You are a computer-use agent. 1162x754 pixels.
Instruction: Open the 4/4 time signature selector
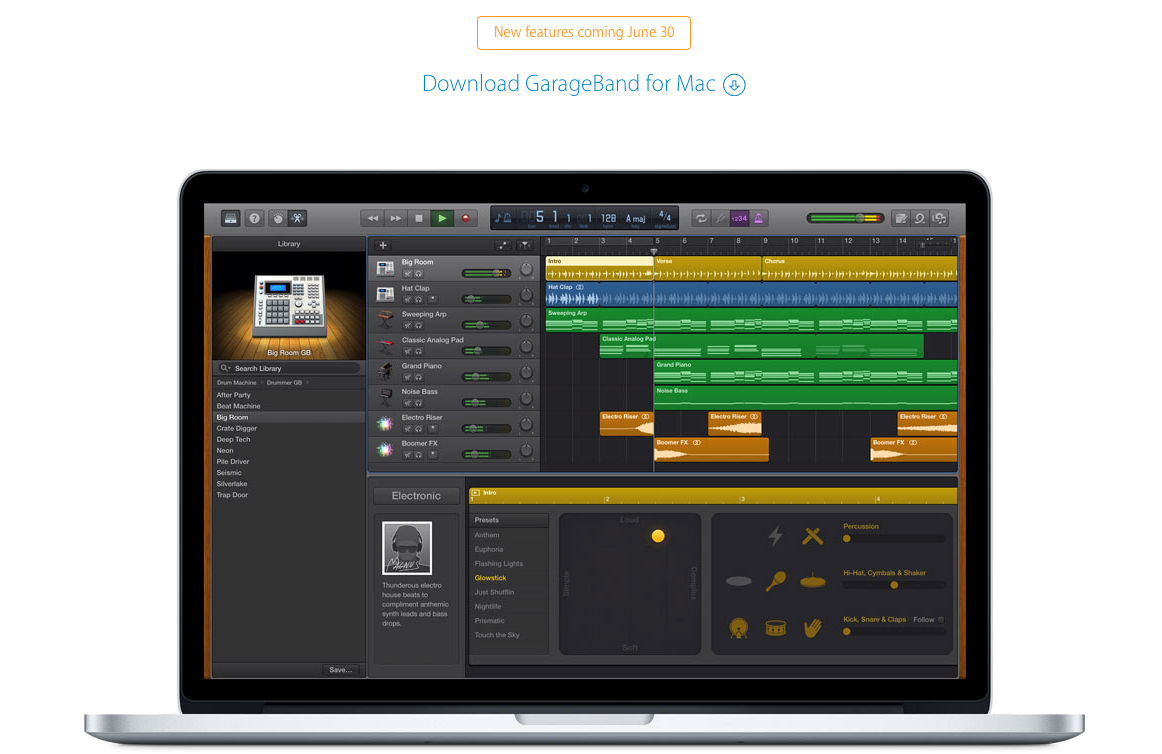coord(665,218)
